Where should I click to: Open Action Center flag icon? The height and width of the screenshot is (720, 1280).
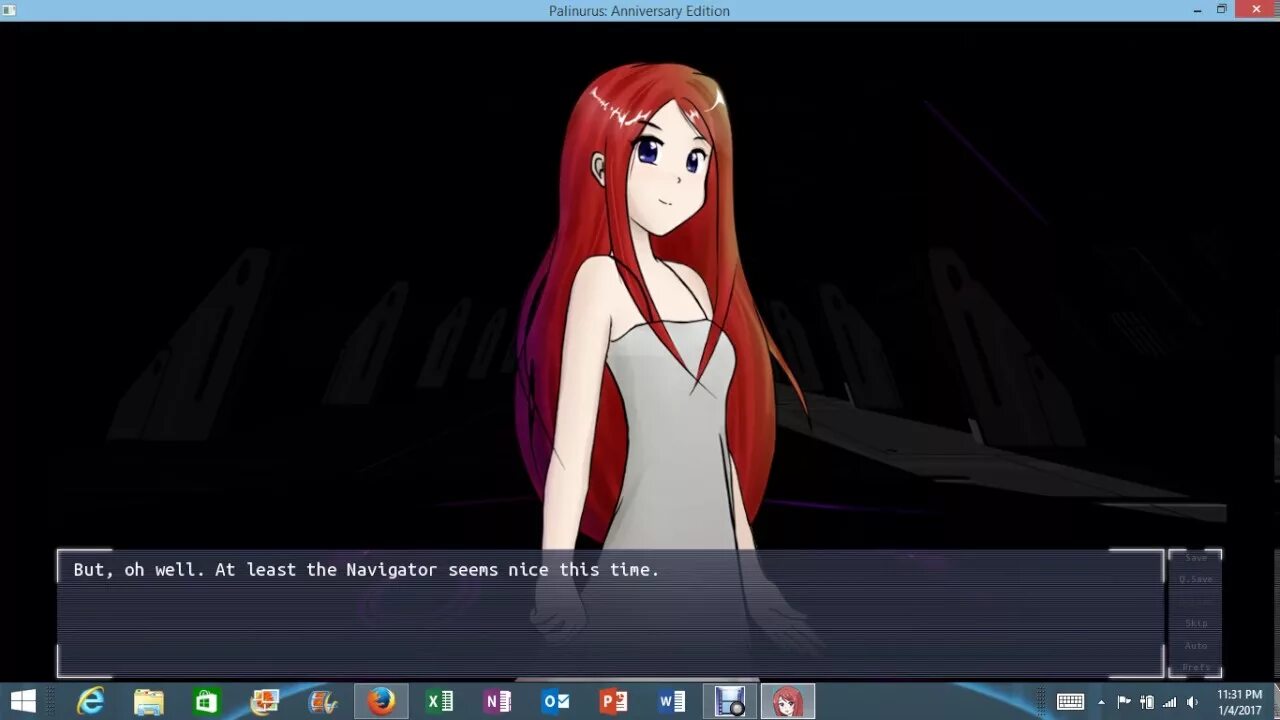tap(1124, 702)
